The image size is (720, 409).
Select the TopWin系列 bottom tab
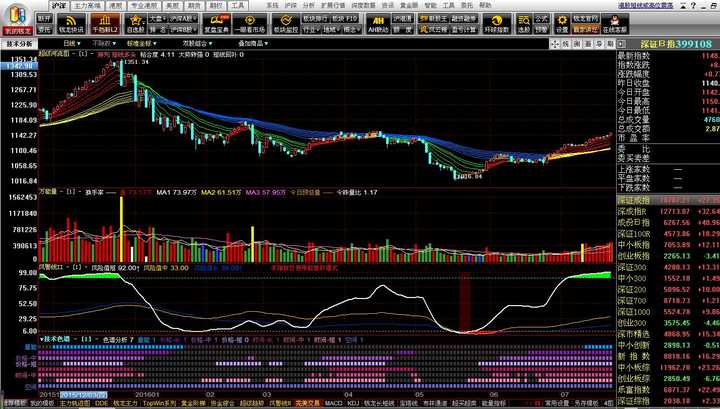point(159,403)
